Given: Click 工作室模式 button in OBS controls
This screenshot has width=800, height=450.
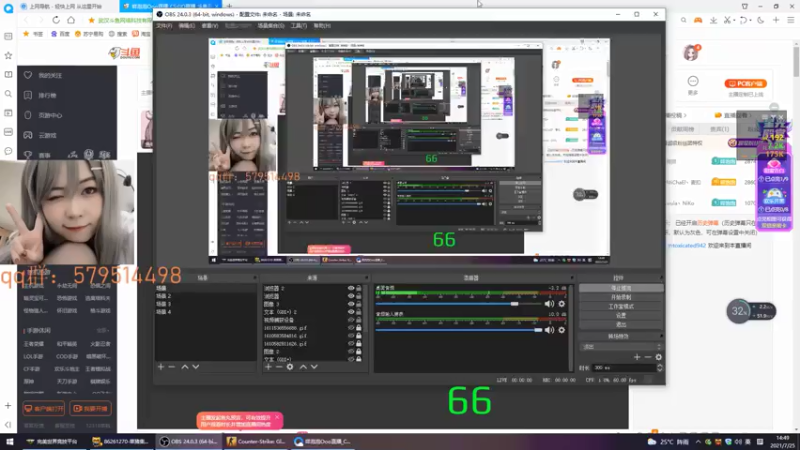Looking at the screenshot, I should (x=621, y=307).
